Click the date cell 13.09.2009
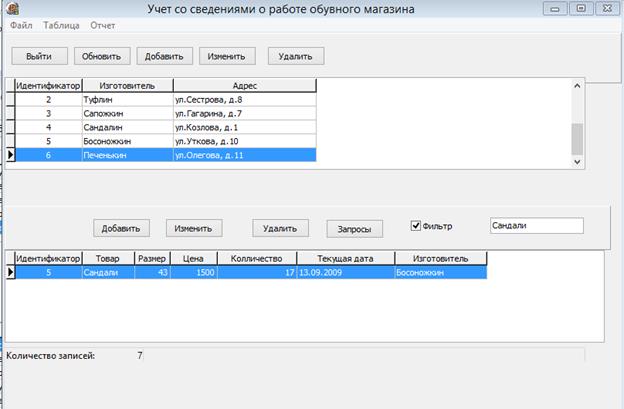This screenshot has height=409, width=624. click(345, 273)
